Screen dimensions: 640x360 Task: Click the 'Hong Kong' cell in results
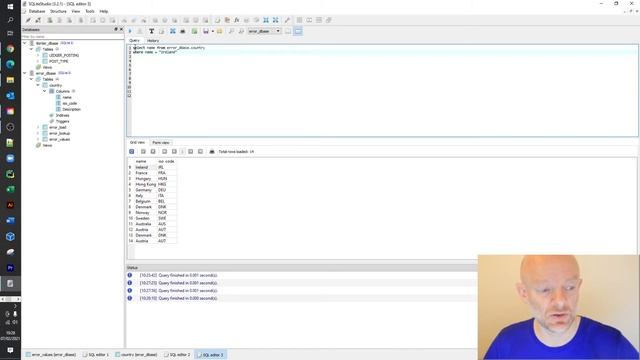pos(146,184)
